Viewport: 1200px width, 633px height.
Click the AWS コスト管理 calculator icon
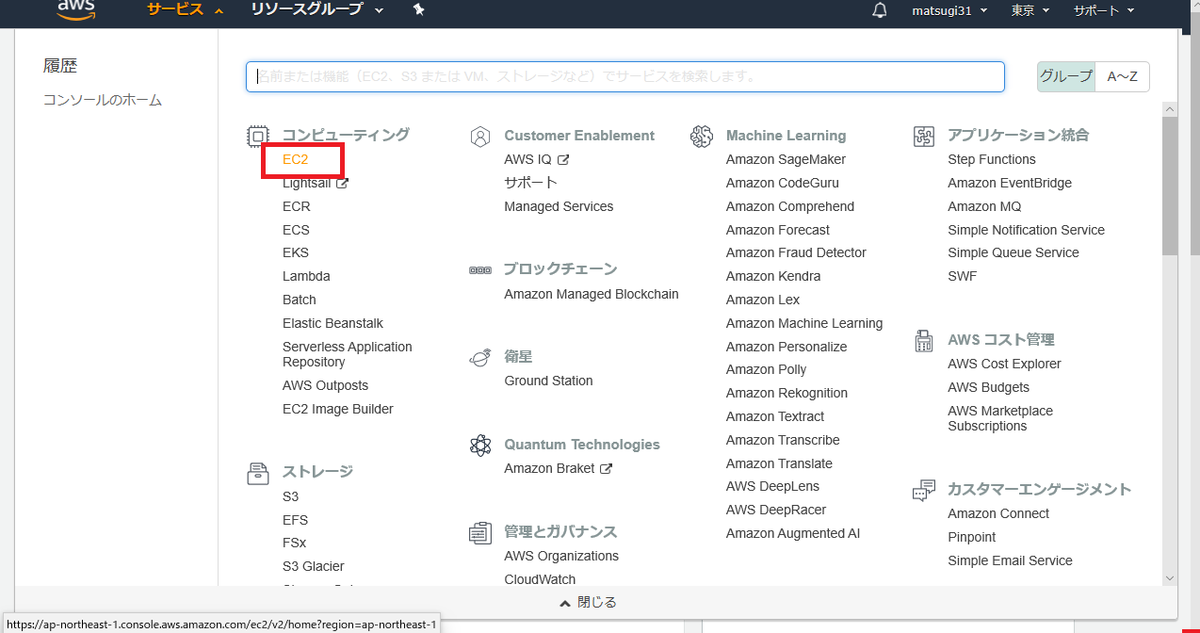click(923, 341)
